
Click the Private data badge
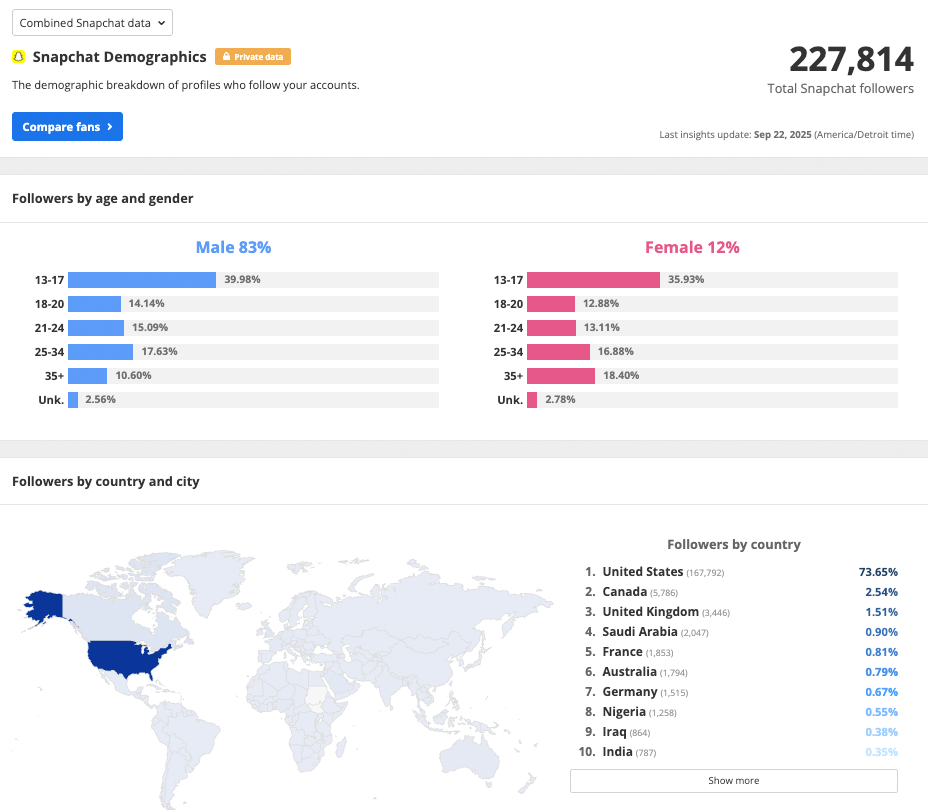coord(253,57)
